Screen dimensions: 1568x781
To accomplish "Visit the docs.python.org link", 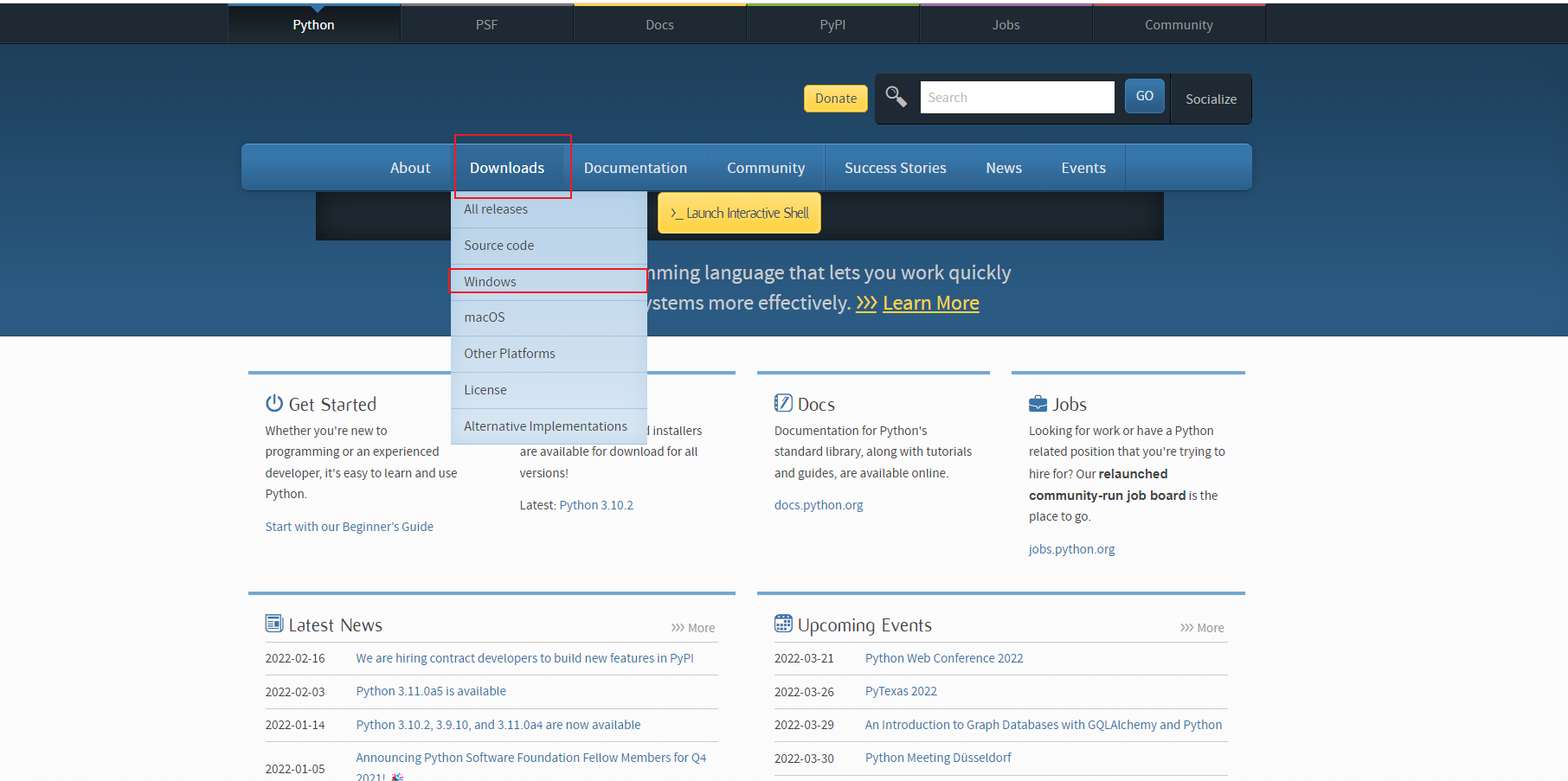I will [819, 505].
